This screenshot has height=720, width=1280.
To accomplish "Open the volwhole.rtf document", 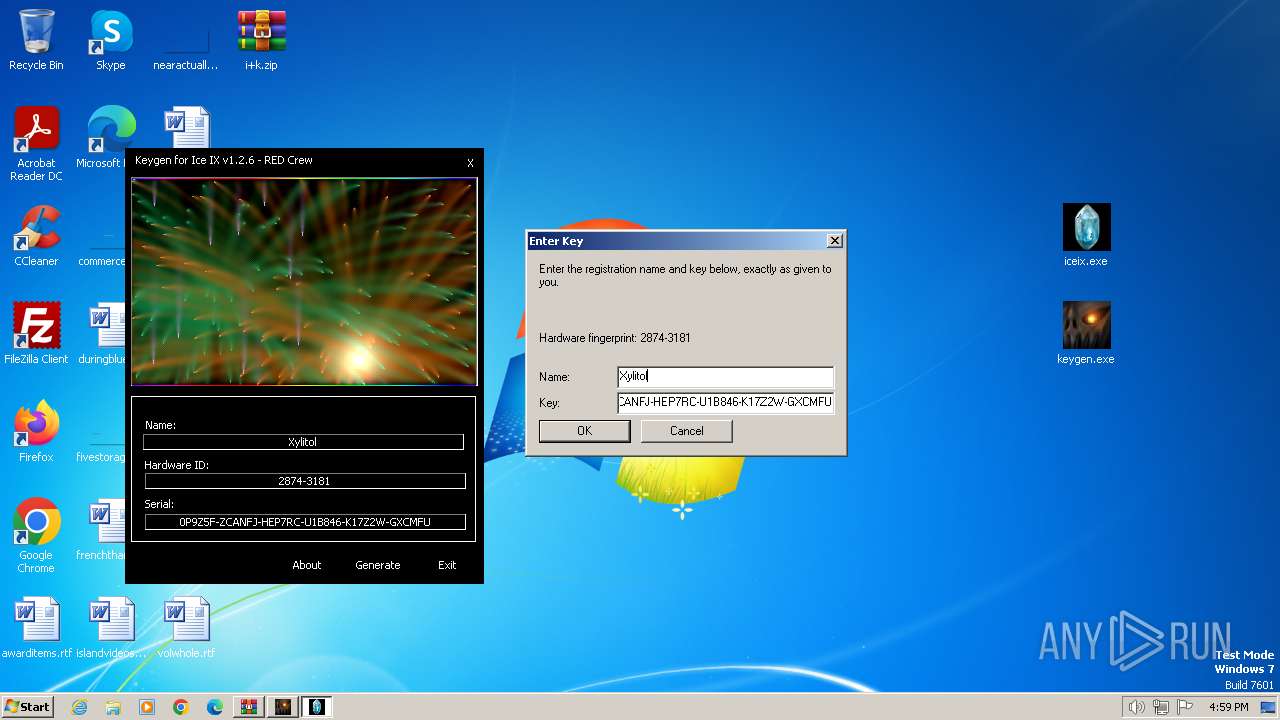I will [186, 628].
